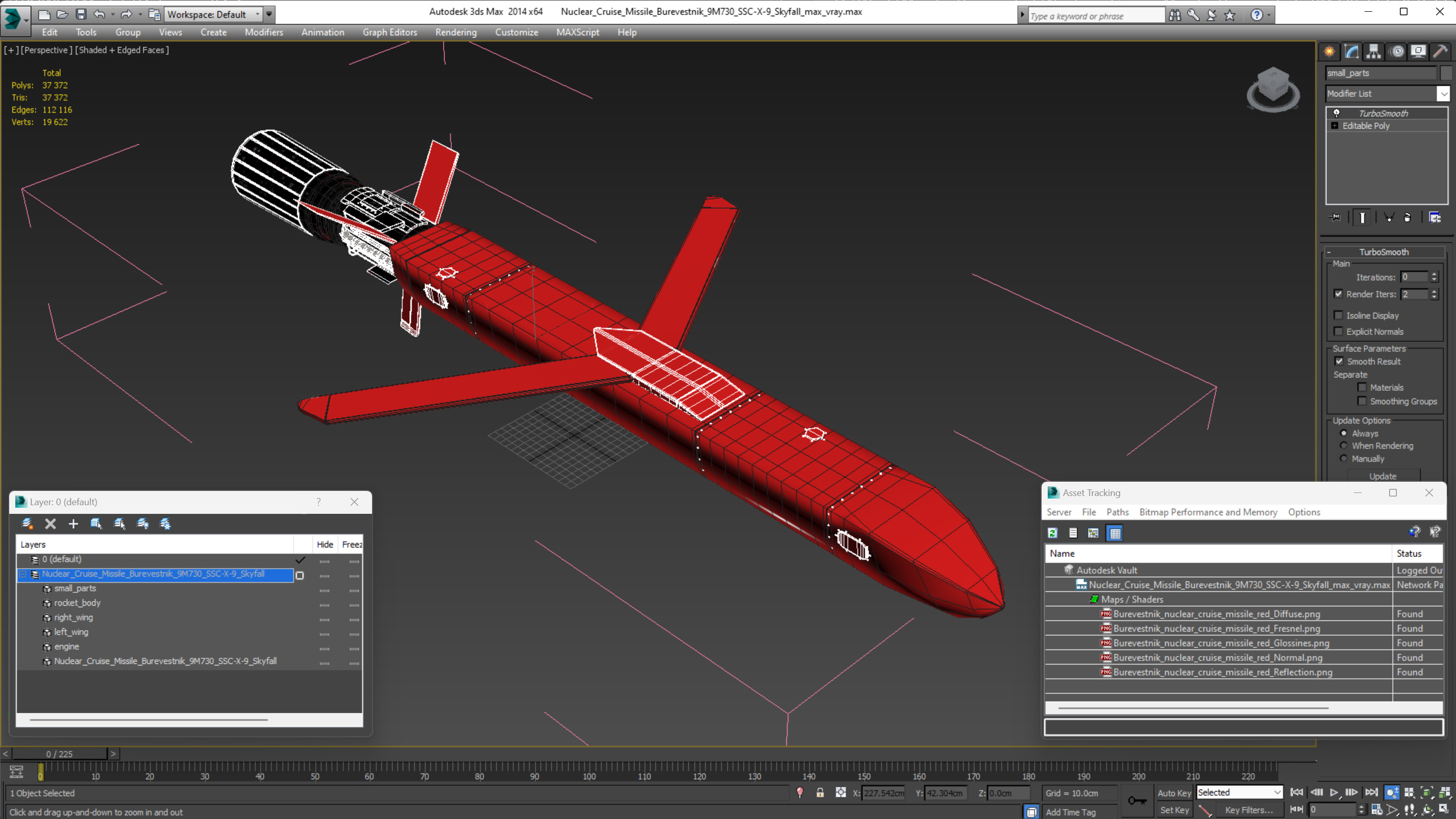Select the Manually update radio option
The image size is (1456, 819).
[x=1344, y=458]
